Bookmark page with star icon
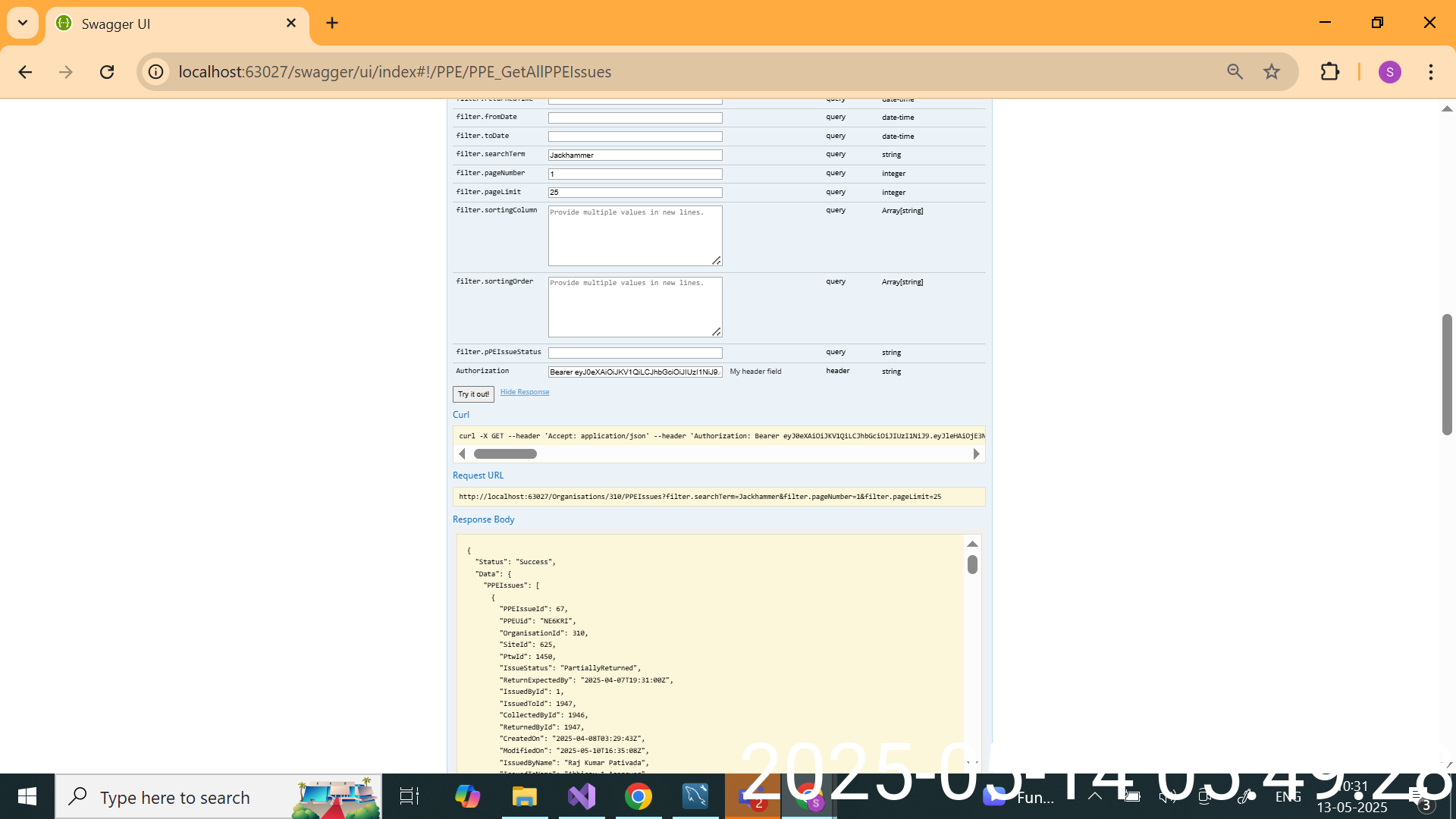This screenshot has width=1456, height=819. point(1272,72)
